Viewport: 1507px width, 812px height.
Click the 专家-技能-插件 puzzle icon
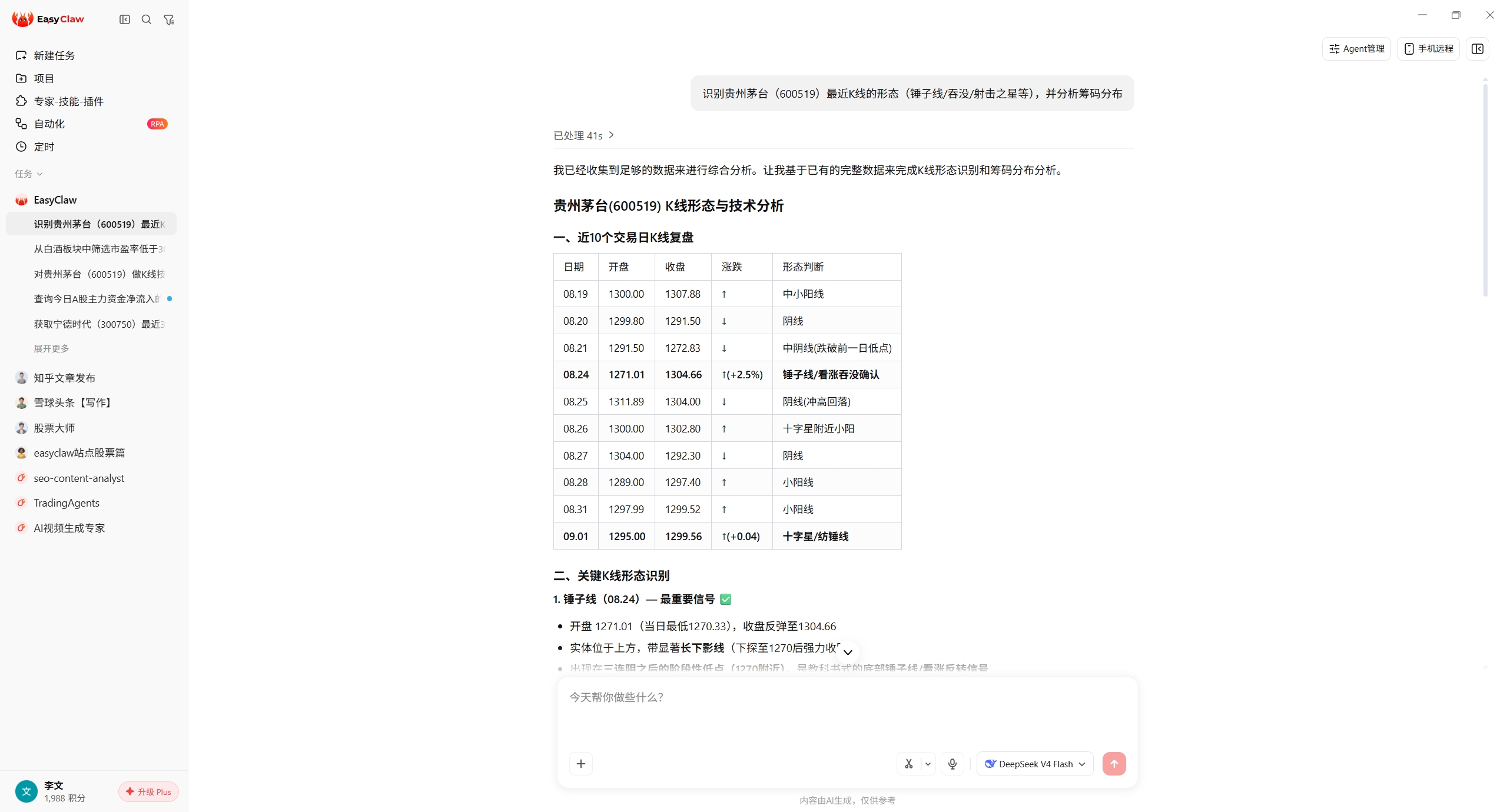click(x=21, y=101)
